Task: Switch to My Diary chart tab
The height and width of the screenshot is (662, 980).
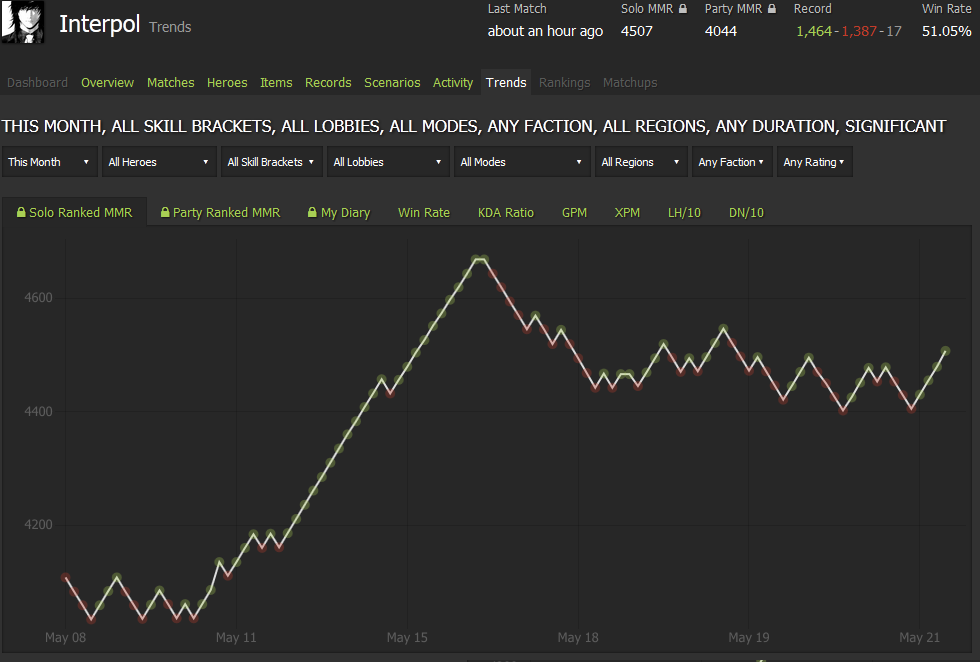Action: tap(339, 213)
